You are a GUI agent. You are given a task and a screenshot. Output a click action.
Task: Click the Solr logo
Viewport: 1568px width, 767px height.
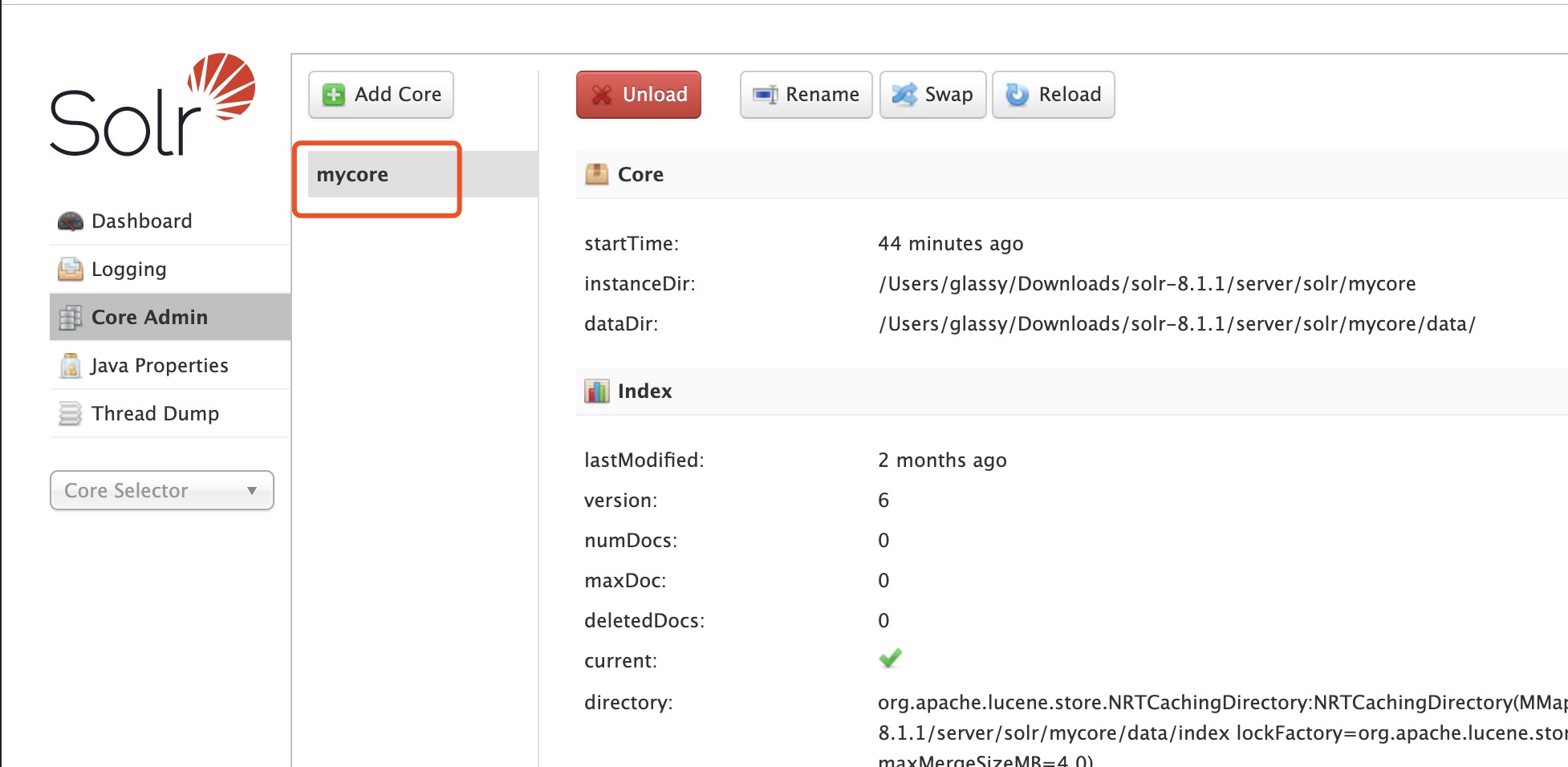[152, 104]
